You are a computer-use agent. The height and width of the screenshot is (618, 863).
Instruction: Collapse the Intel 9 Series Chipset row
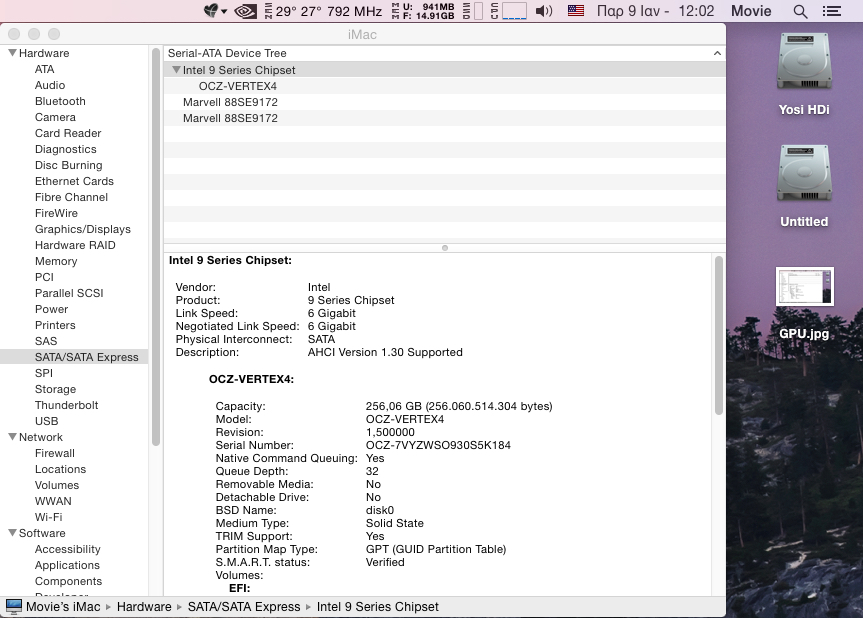click(x=176, y=70)
